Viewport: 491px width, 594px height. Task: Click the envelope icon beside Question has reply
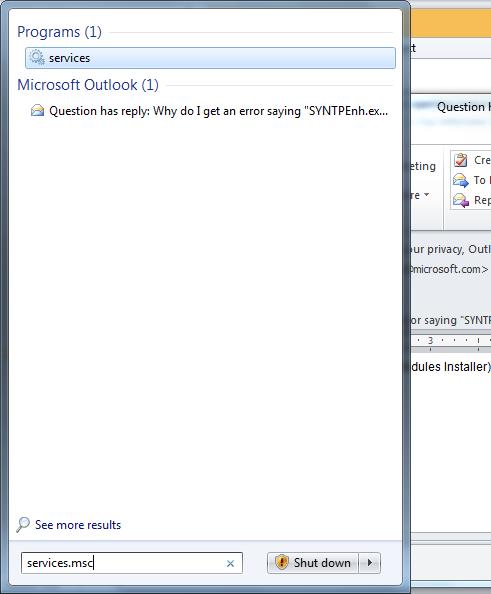(x=37, y=111)
